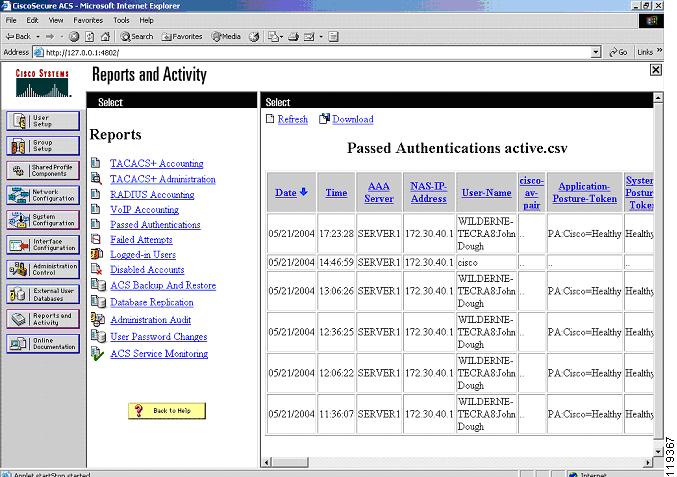Image resolution: width=677 pixels, height=477 pixels.
Task: Click the horizontal scrollbar thumb of report
Action: pyautogui.click(x=290, y=462)
